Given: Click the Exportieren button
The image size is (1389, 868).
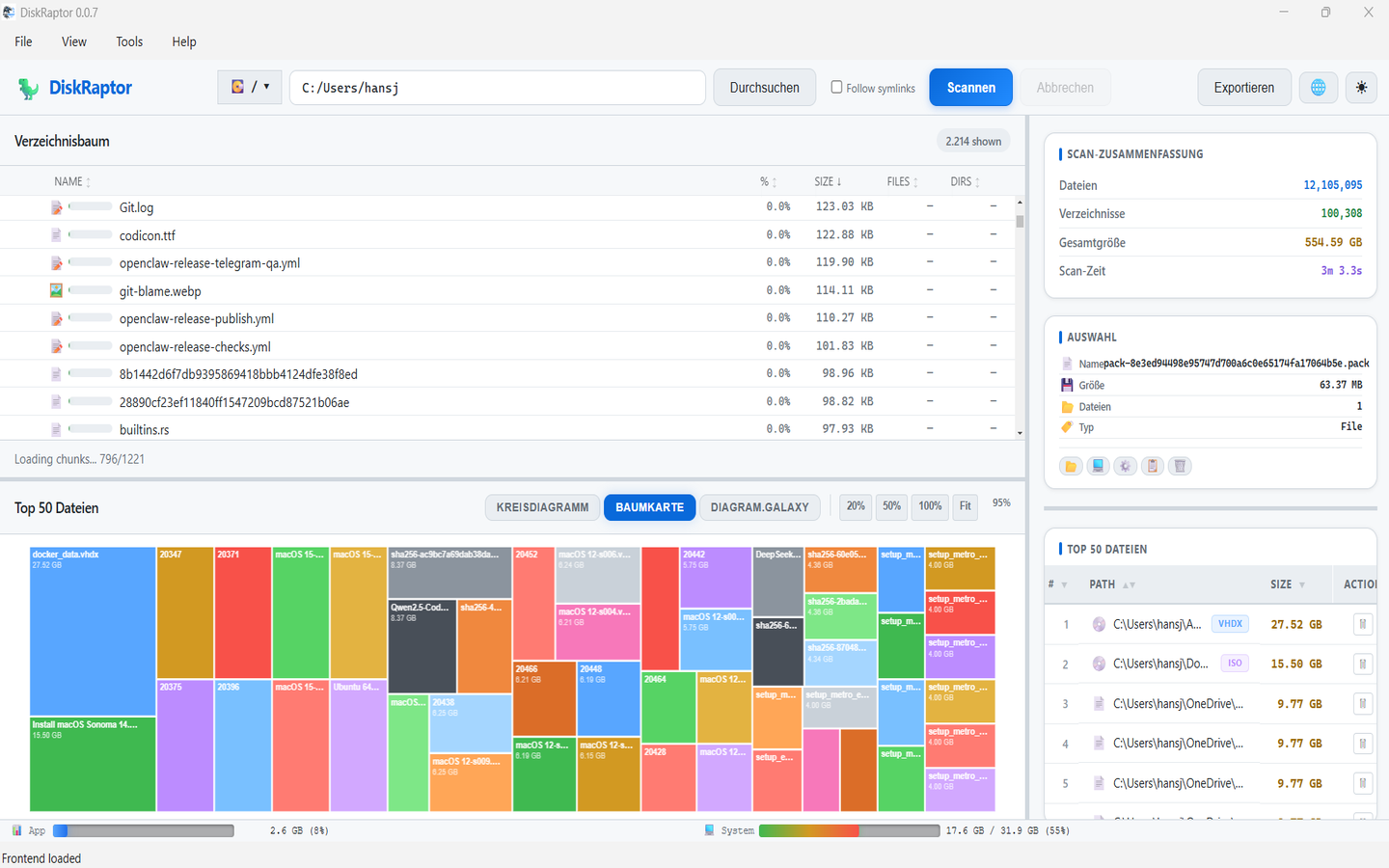Looking at the screenshot, I should coord(1244,88).
